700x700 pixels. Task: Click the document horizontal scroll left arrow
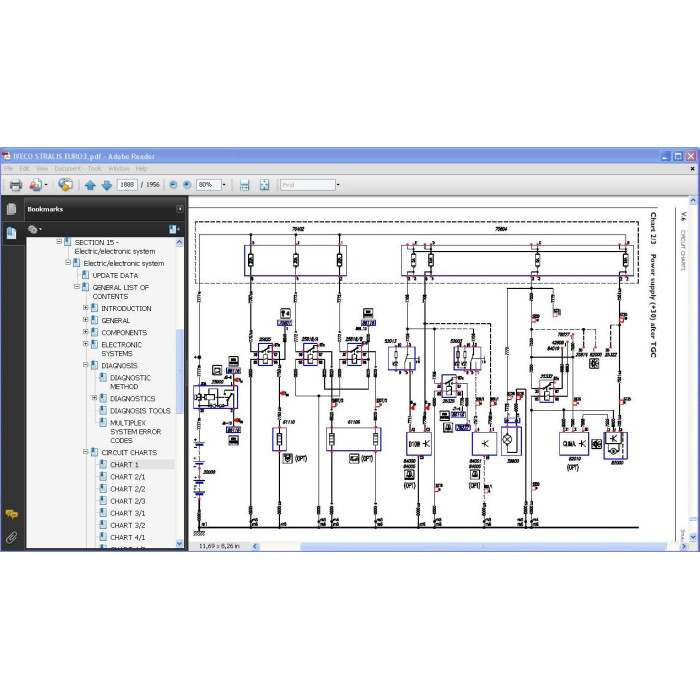(255, 546)
